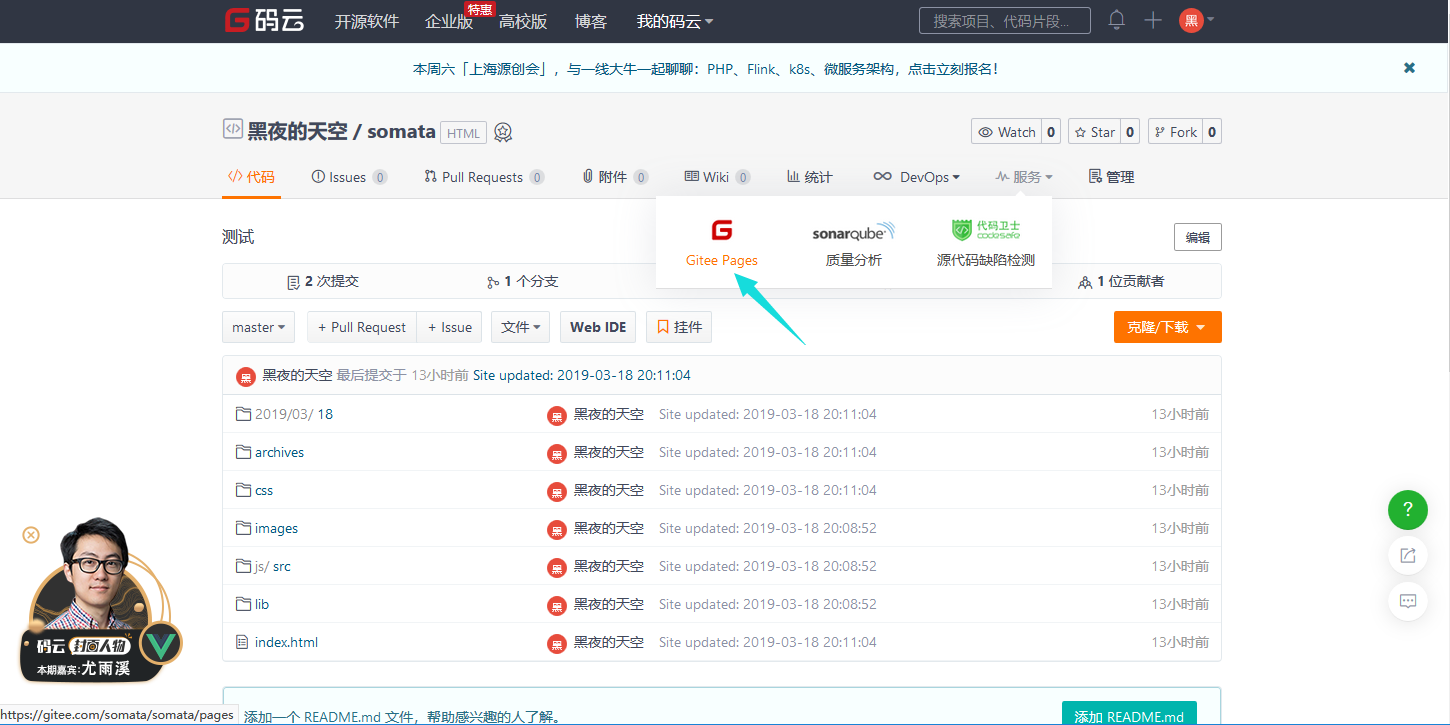1450x725 pixels.
Task: Switch to the Issues tab
Action: (x=348, y=177)
